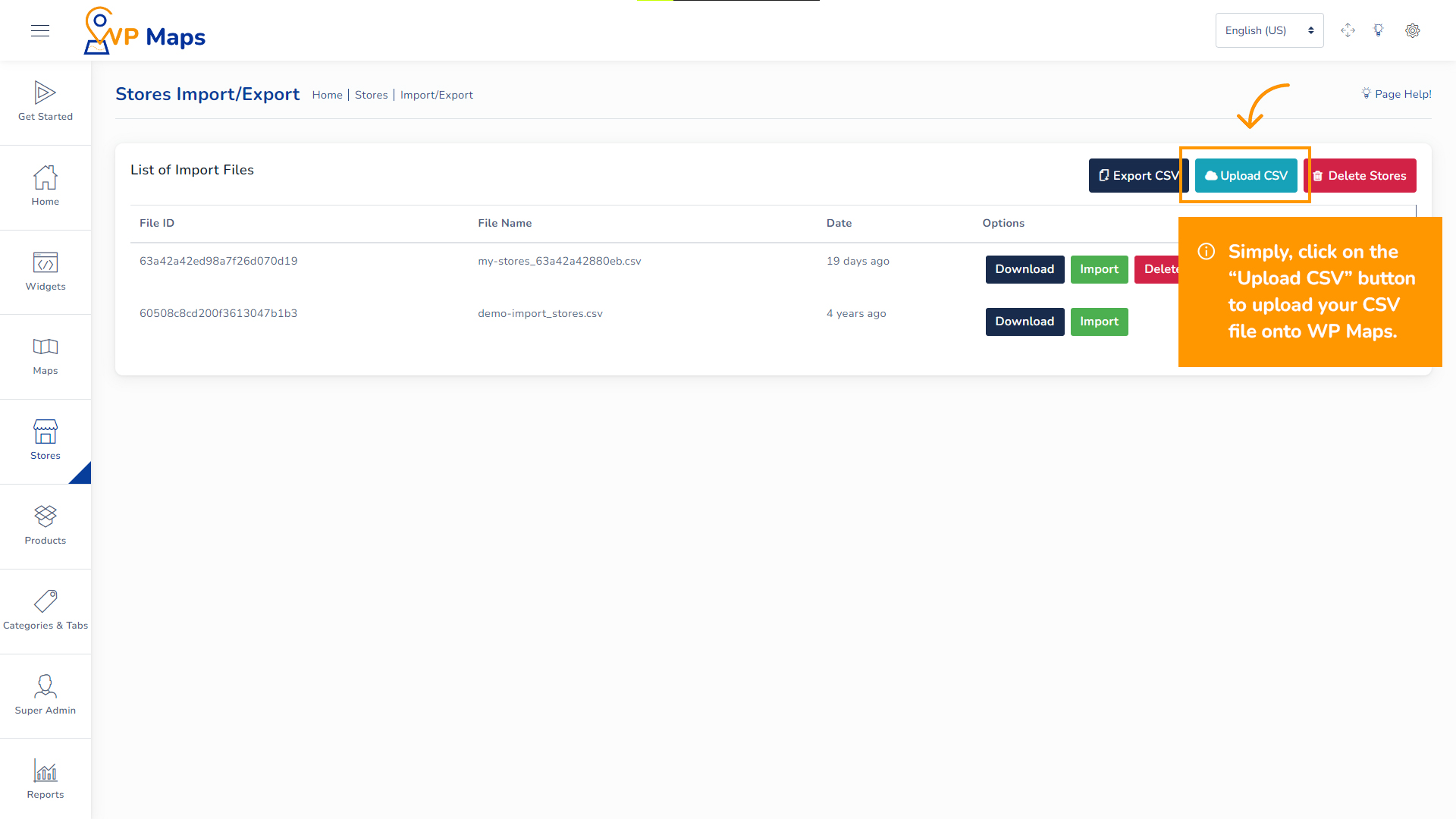
Task: Open the Stores breadcrumb link
Action: pyautogui.click(x=371, y=95)
